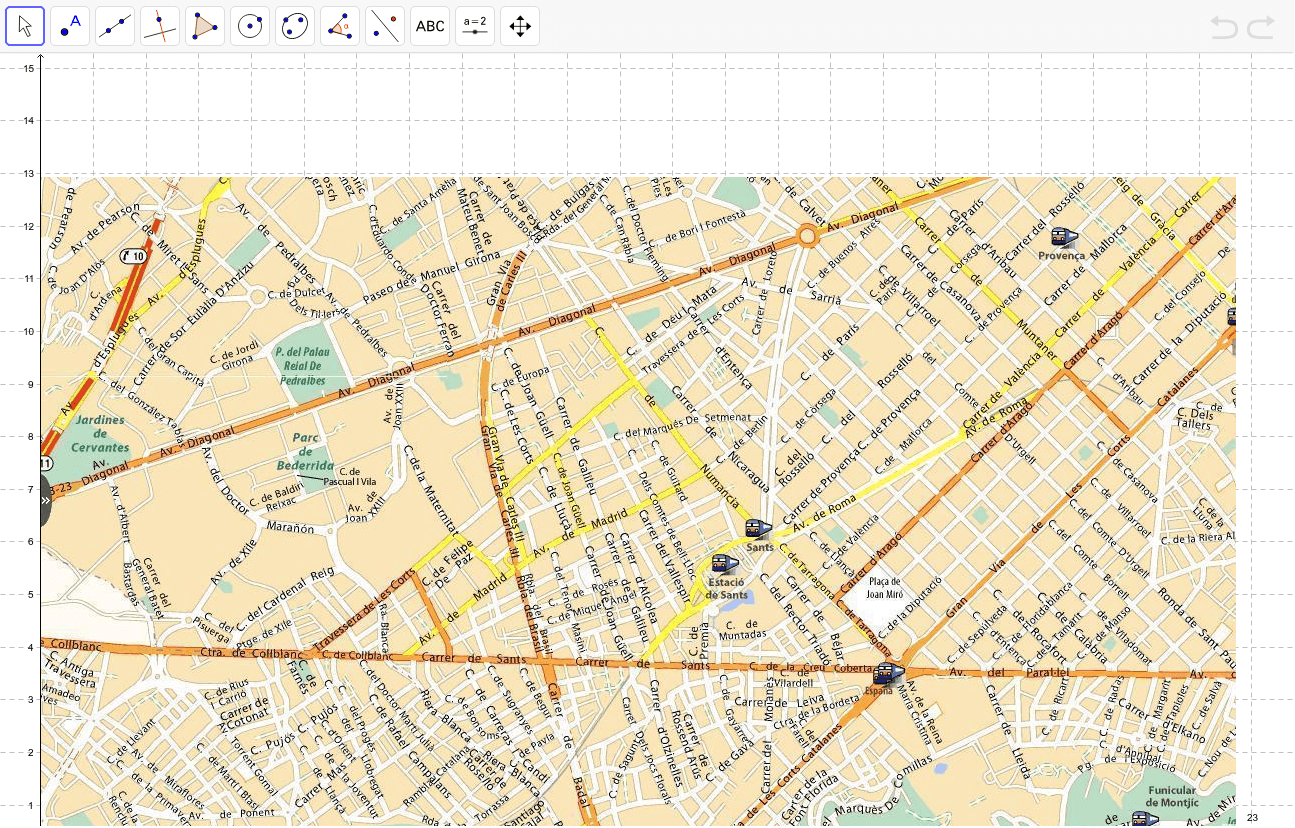Click the Parc de Bederrida label
The image size is (1295, 828).
tap(306, 451)
